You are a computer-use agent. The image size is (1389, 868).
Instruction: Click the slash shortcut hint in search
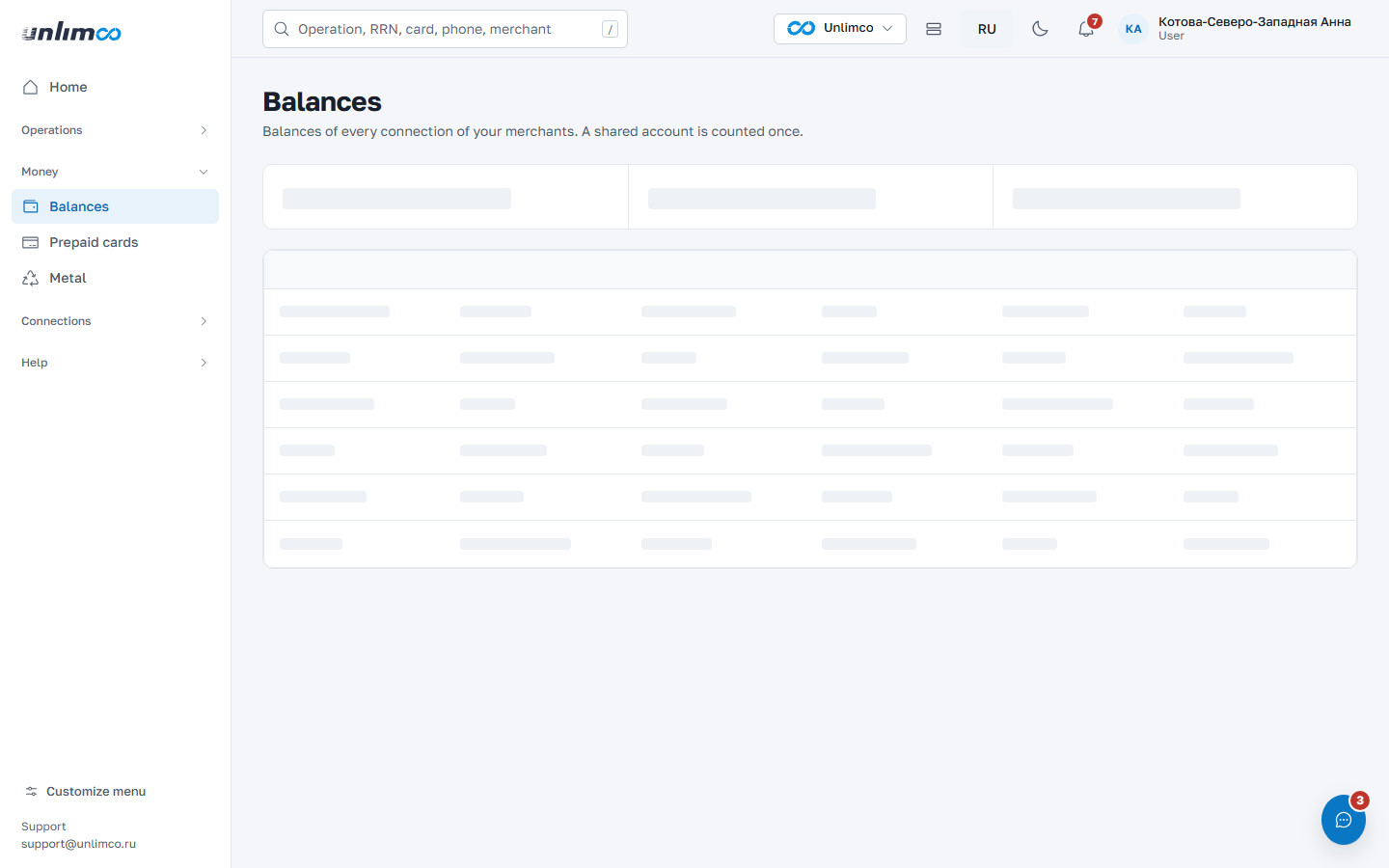[x=610, y=29]
